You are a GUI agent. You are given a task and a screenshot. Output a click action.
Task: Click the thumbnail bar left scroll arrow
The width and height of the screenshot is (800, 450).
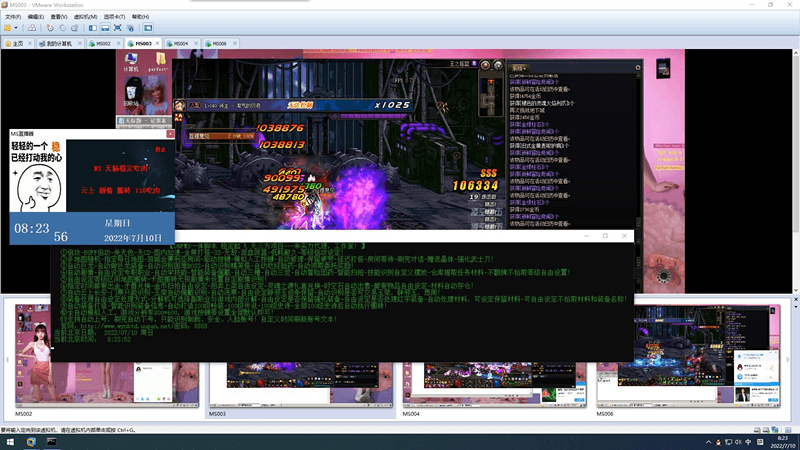coord(7,360)
